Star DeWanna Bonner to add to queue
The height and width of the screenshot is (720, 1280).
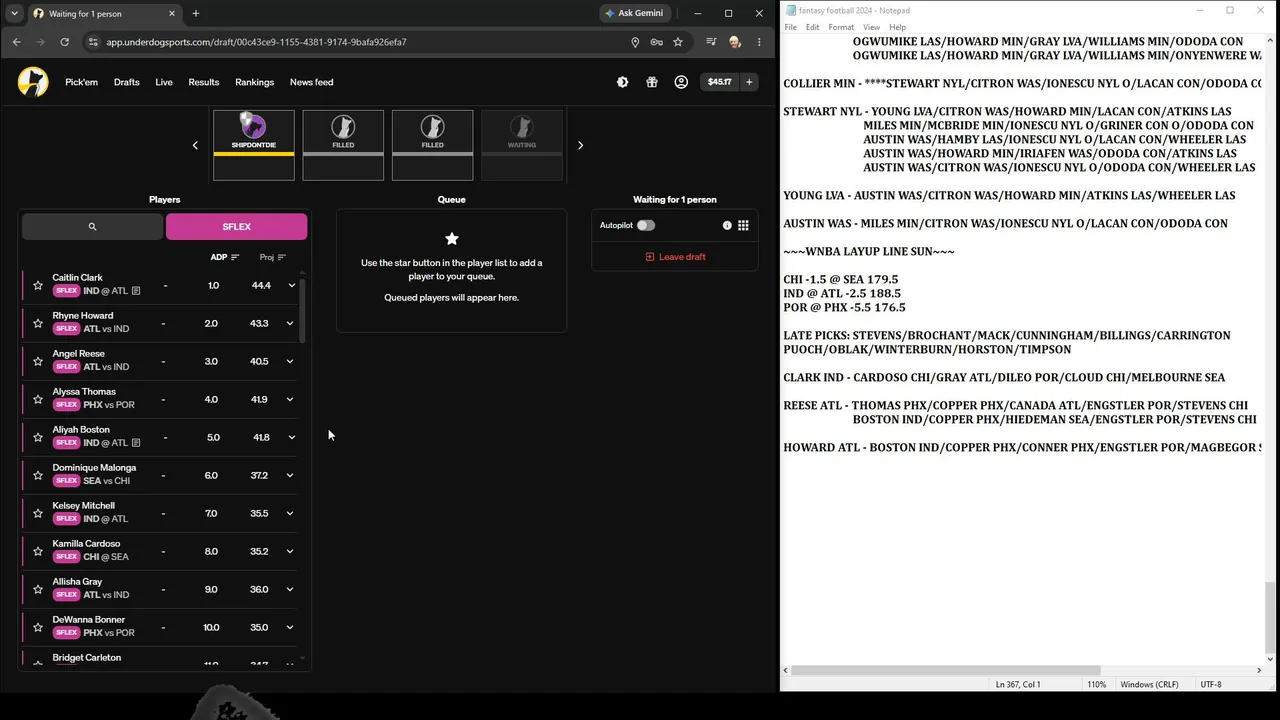click(38, 627)
